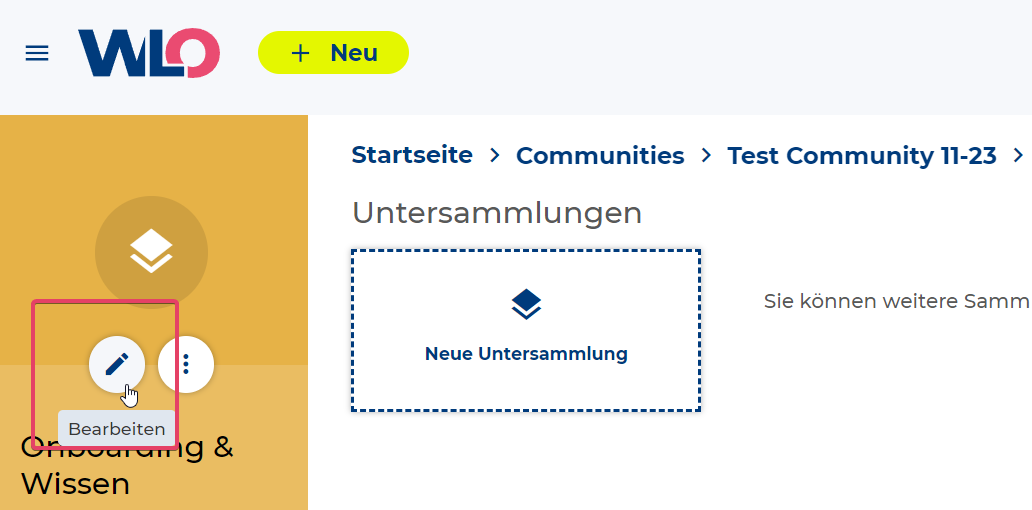Click the pencil edit collection icon
Screen dimensions: 1032x510
(x=117, y=364)
